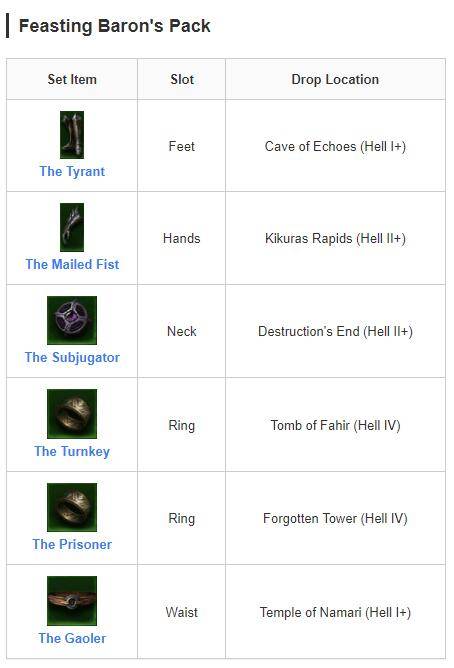The image size is (454, 668).
Task: Click Temple of Namari drop location cell
Action: [335, 612]
